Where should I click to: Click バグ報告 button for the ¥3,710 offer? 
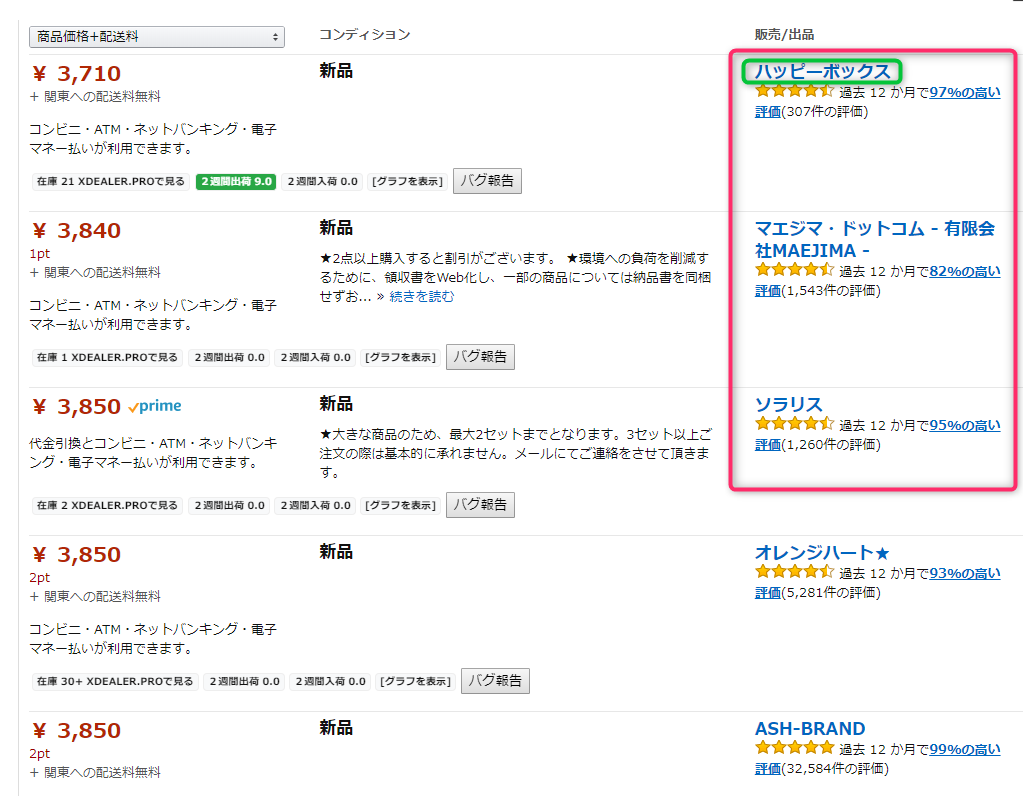pyautogui.click(x=487, y=181)
